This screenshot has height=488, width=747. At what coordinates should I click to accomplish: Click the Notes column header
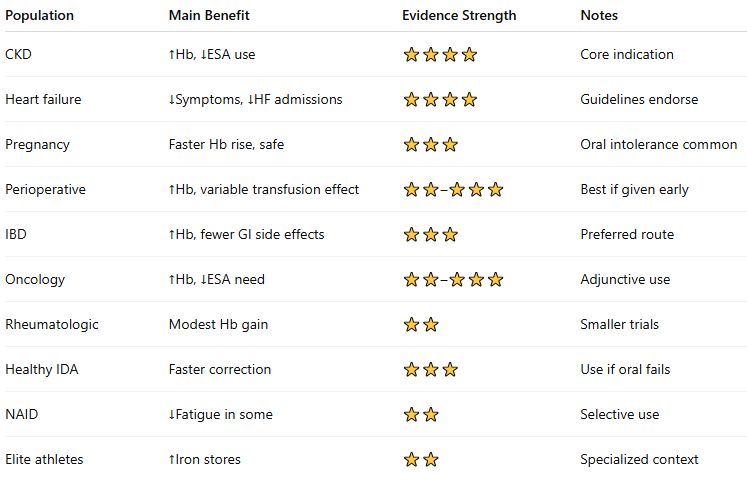point(599,16)
